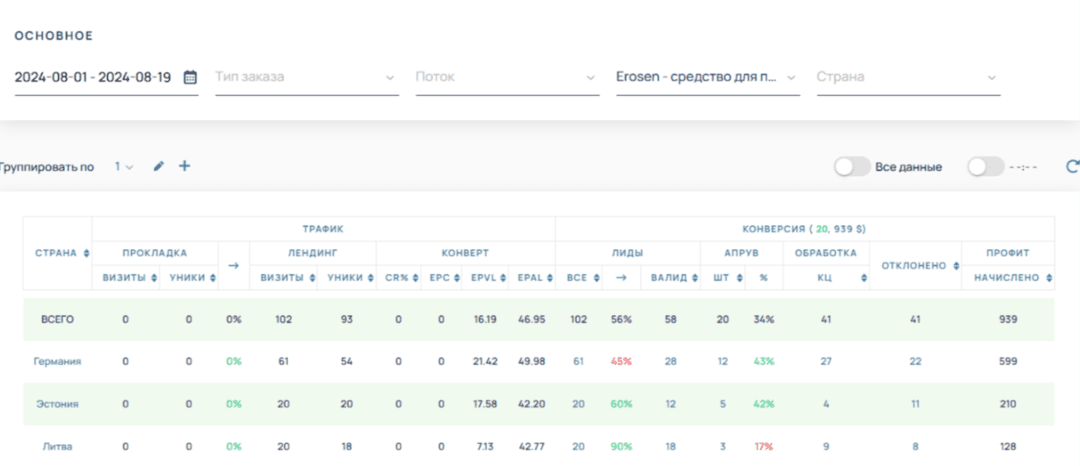This screenshot has height=466, width=1080.
Task: Sort by Страна column sort icon
Action: (x=86, y=253)
